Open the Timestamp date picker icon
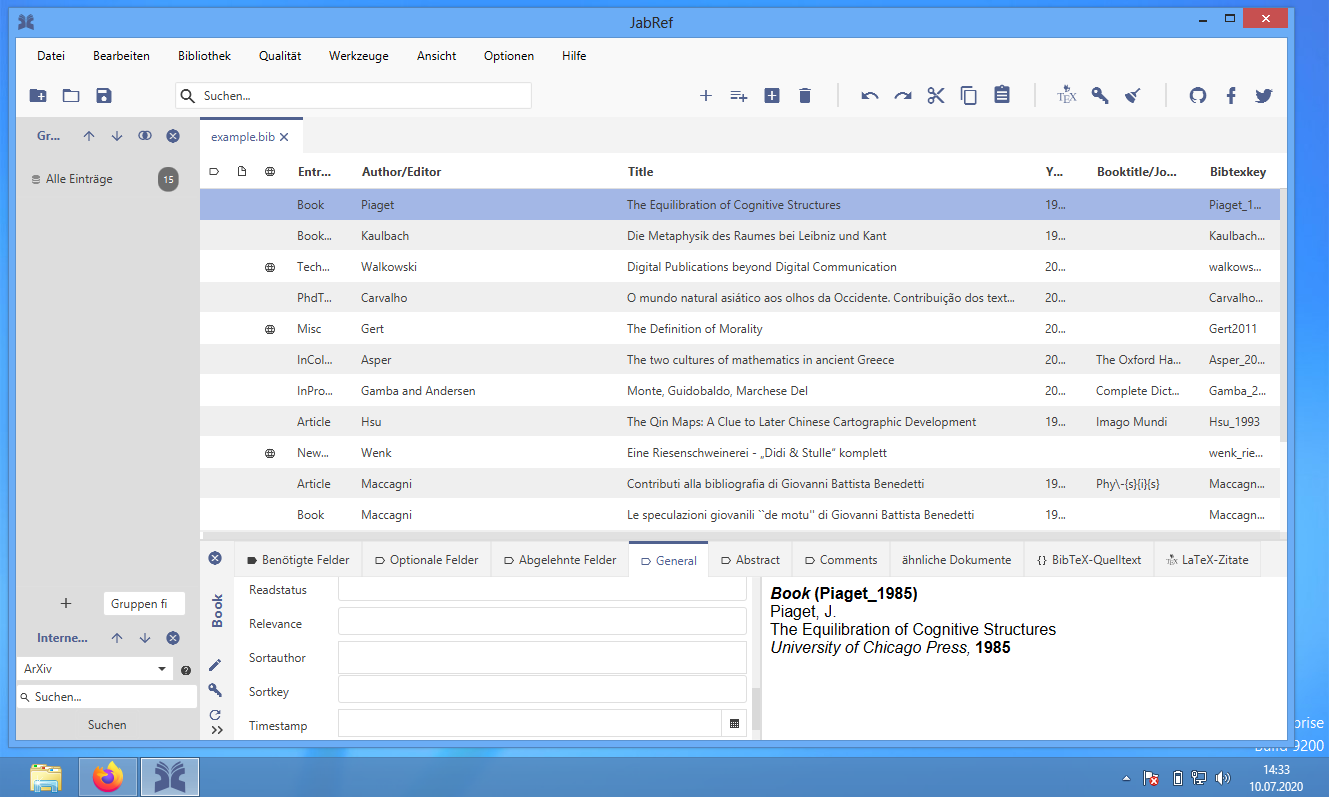 [x=734, y=724]
